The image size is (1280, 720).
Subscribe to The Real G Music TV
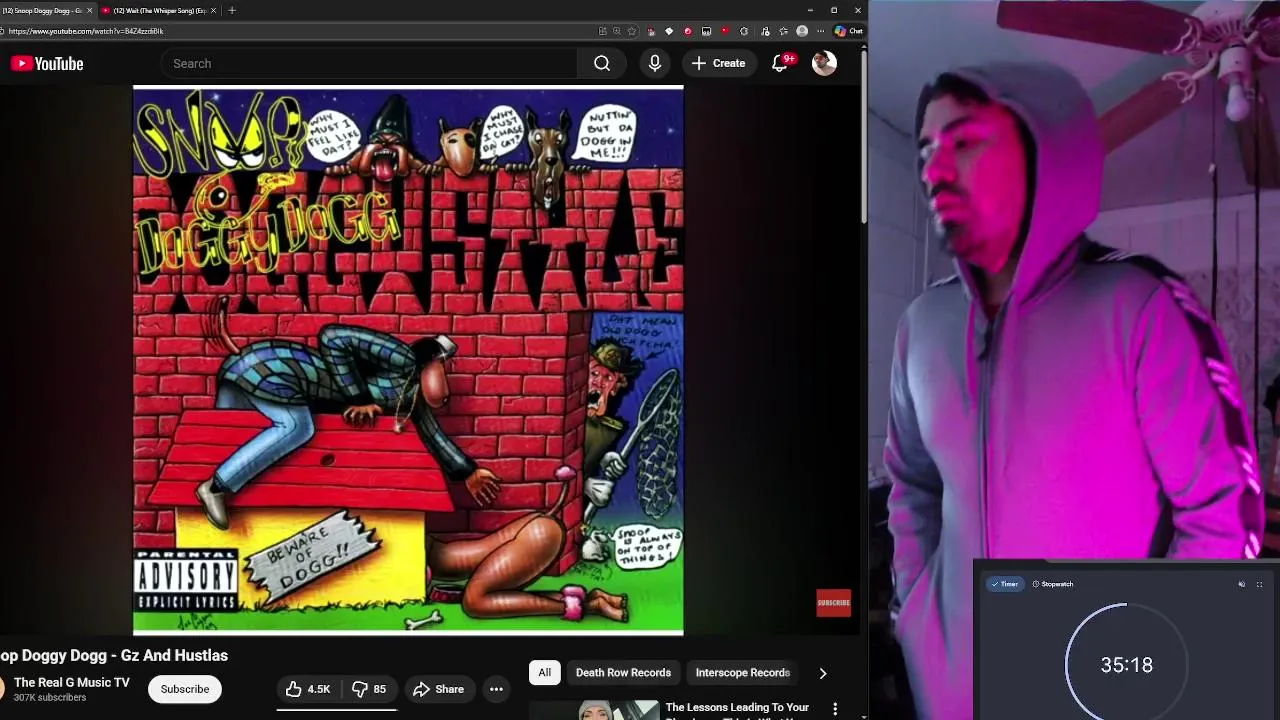[x=185, y=689]
